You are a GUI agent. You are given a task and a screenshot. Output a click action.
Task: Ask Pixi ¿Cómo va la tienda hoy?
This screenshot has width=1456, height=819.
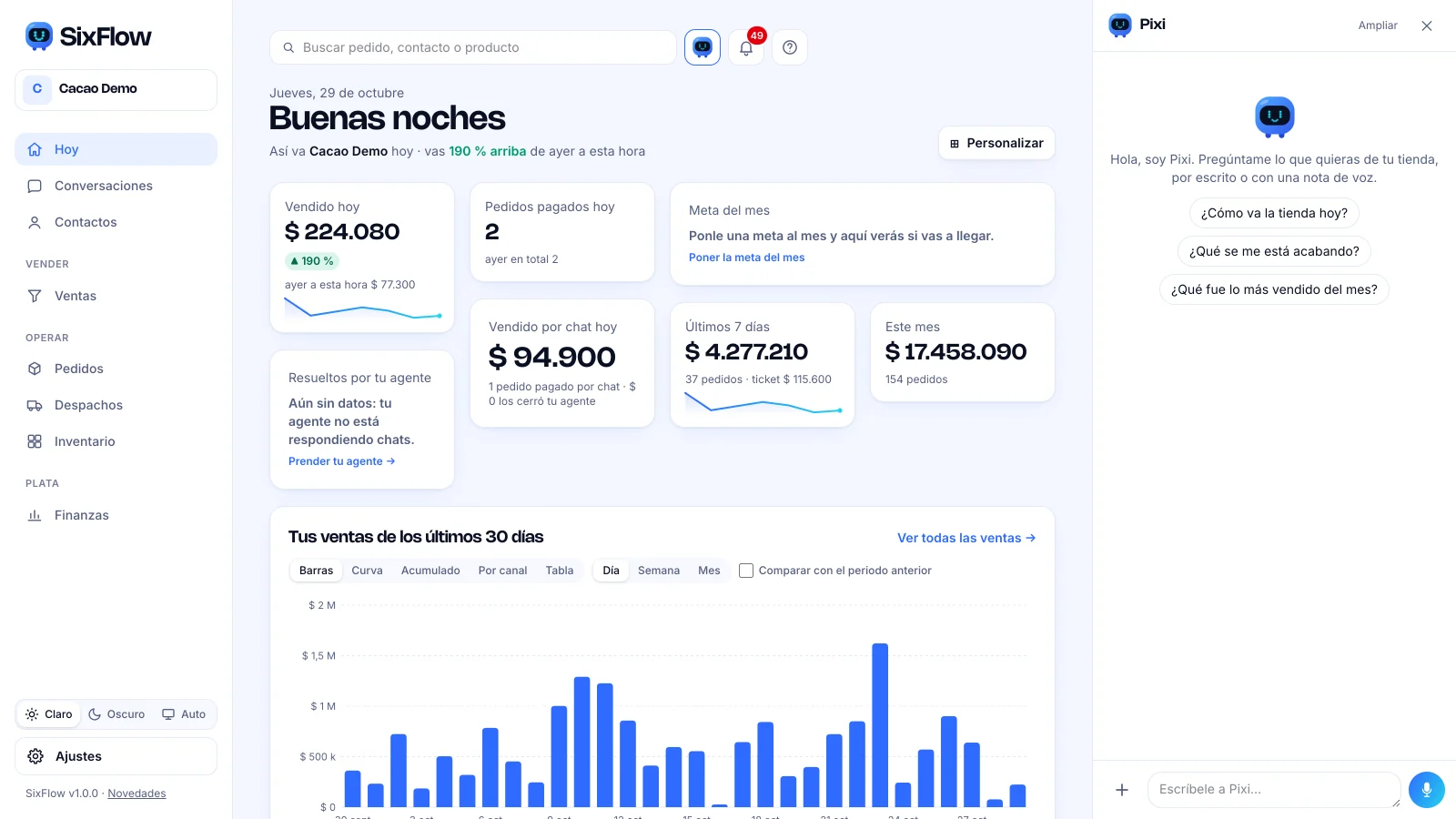1274,213
